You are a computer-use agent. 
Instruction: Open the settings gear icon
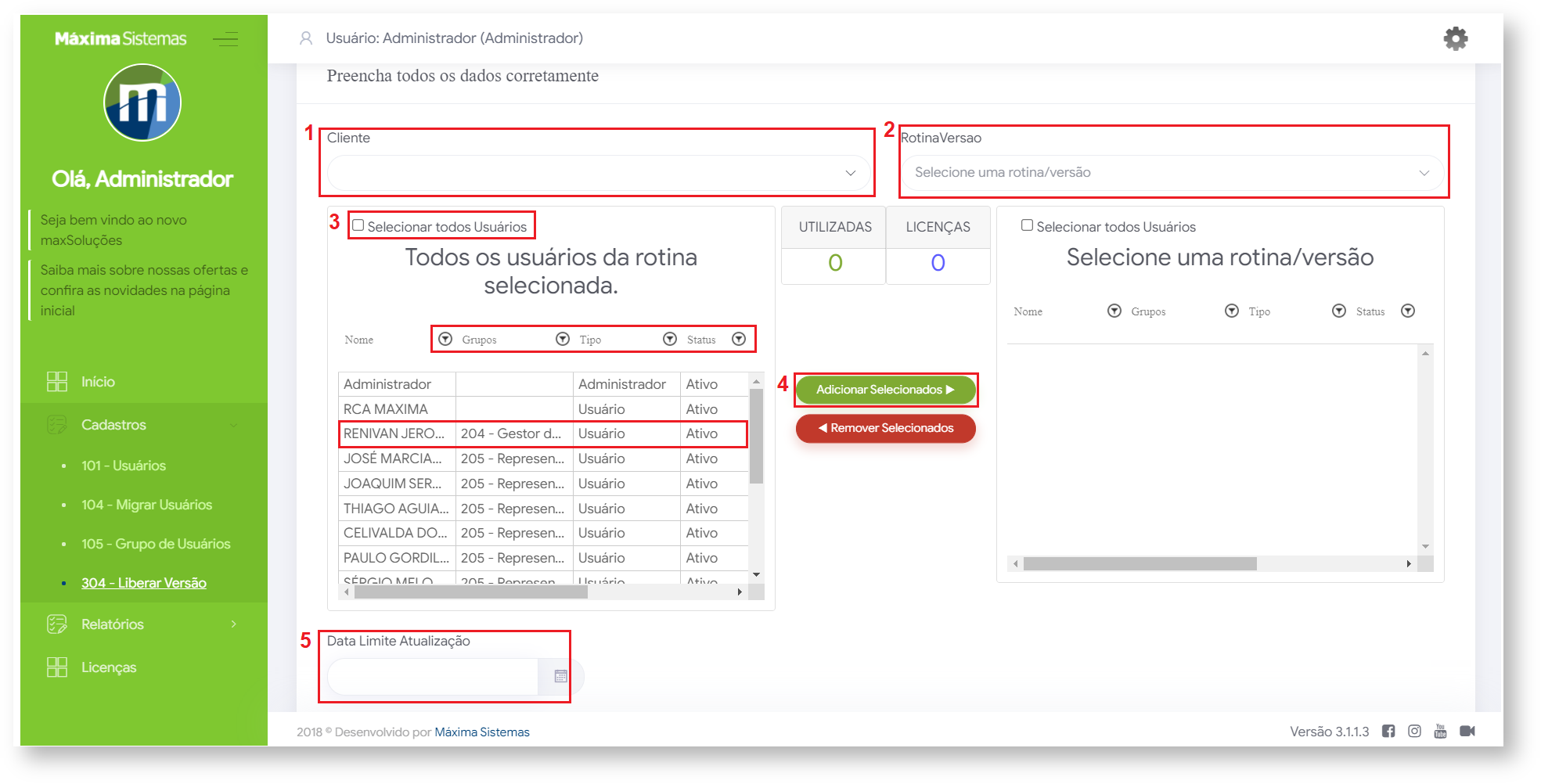coord(1455,38)
